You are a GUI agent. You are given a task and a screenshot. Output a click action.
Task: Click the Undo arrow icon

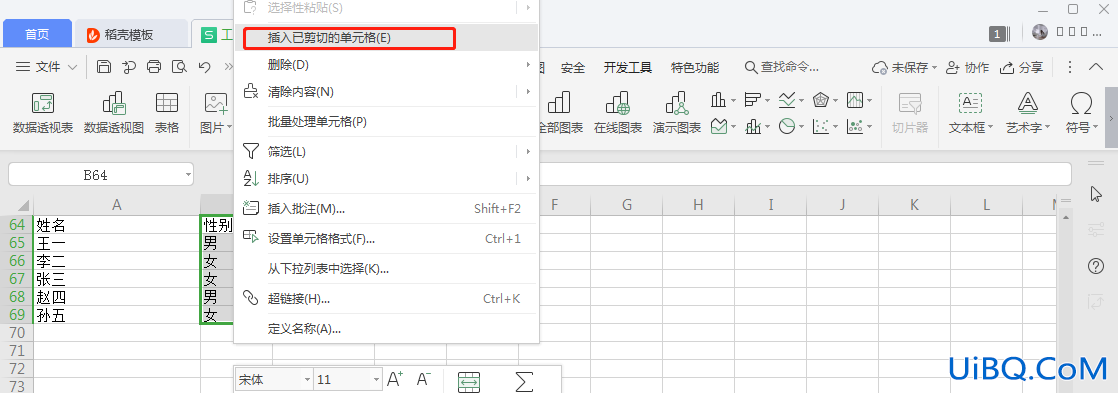tap(205, 67)
